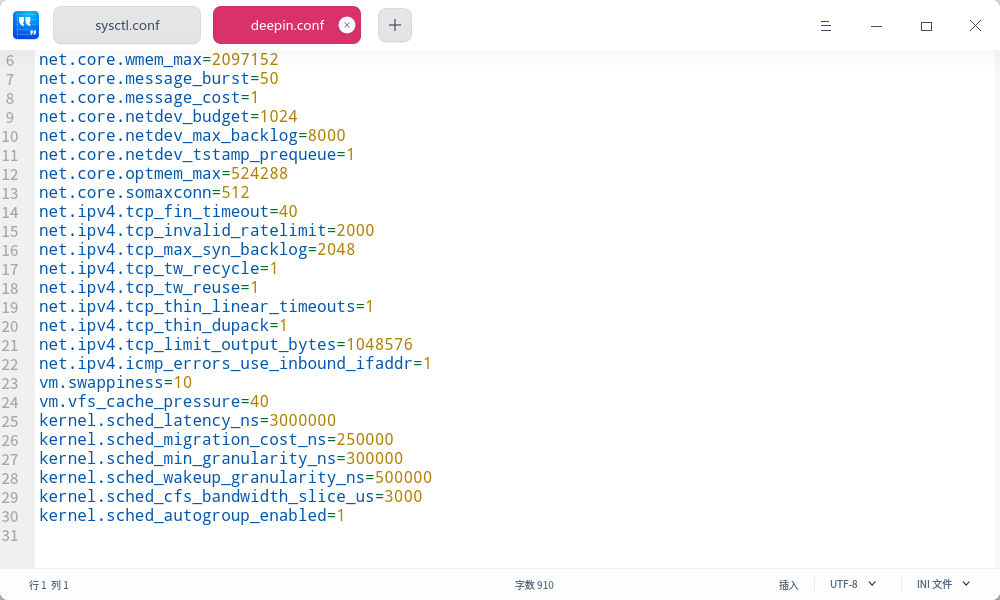Viewport: 1000px width, 600px height.
Task: Click the maximize window icon
Action: (926, 26)
